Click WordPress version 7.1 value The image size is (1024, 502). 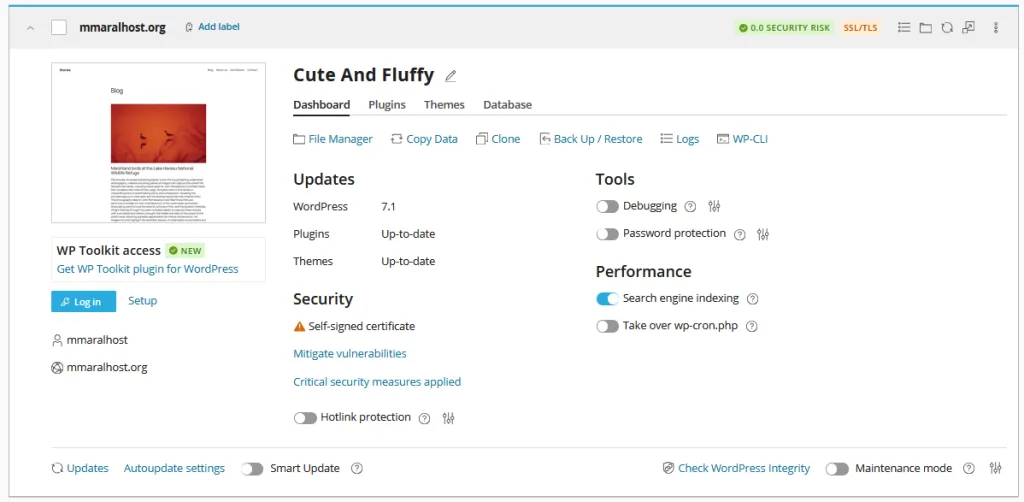tap(389, 207)
